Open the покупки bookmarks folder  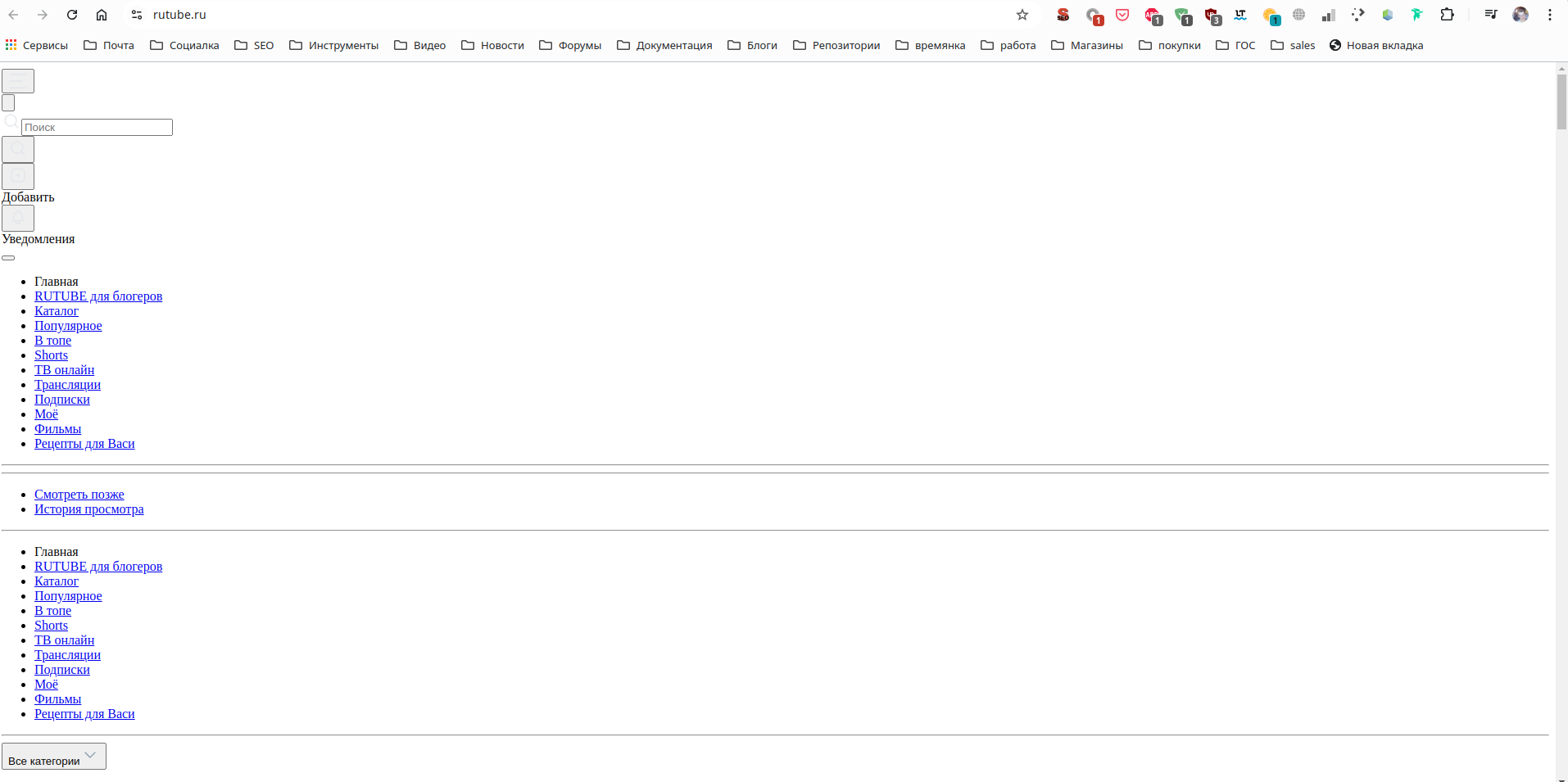coord(1169,45)
